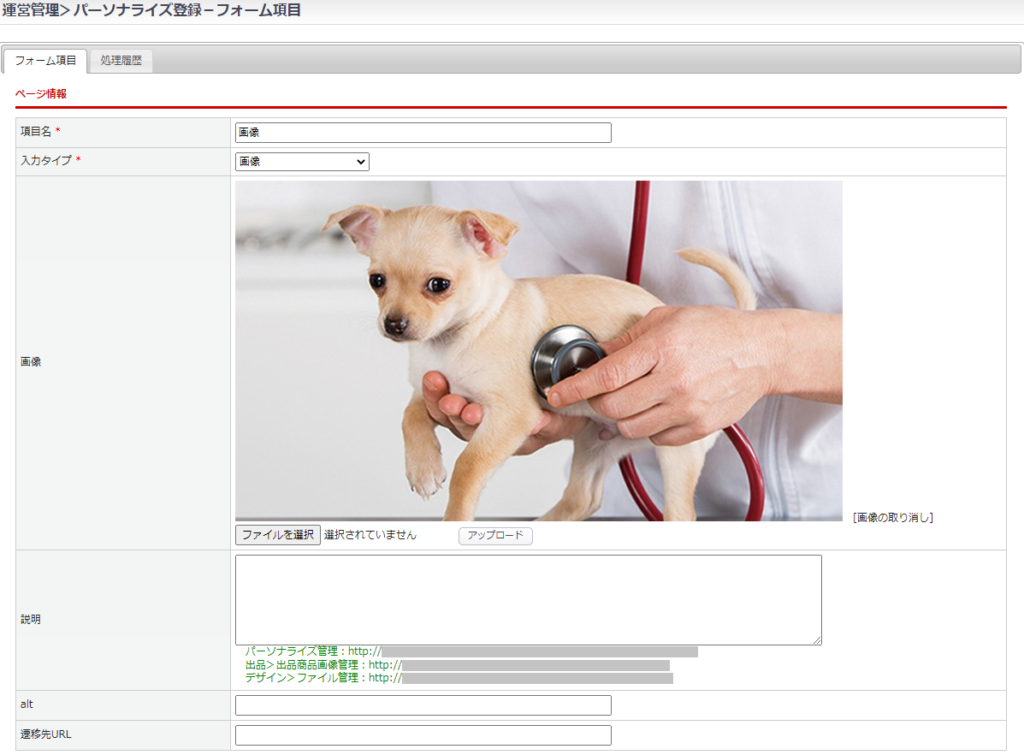1024x755 pixels.
Task: Click the 説明 row label
Action: 31,619
